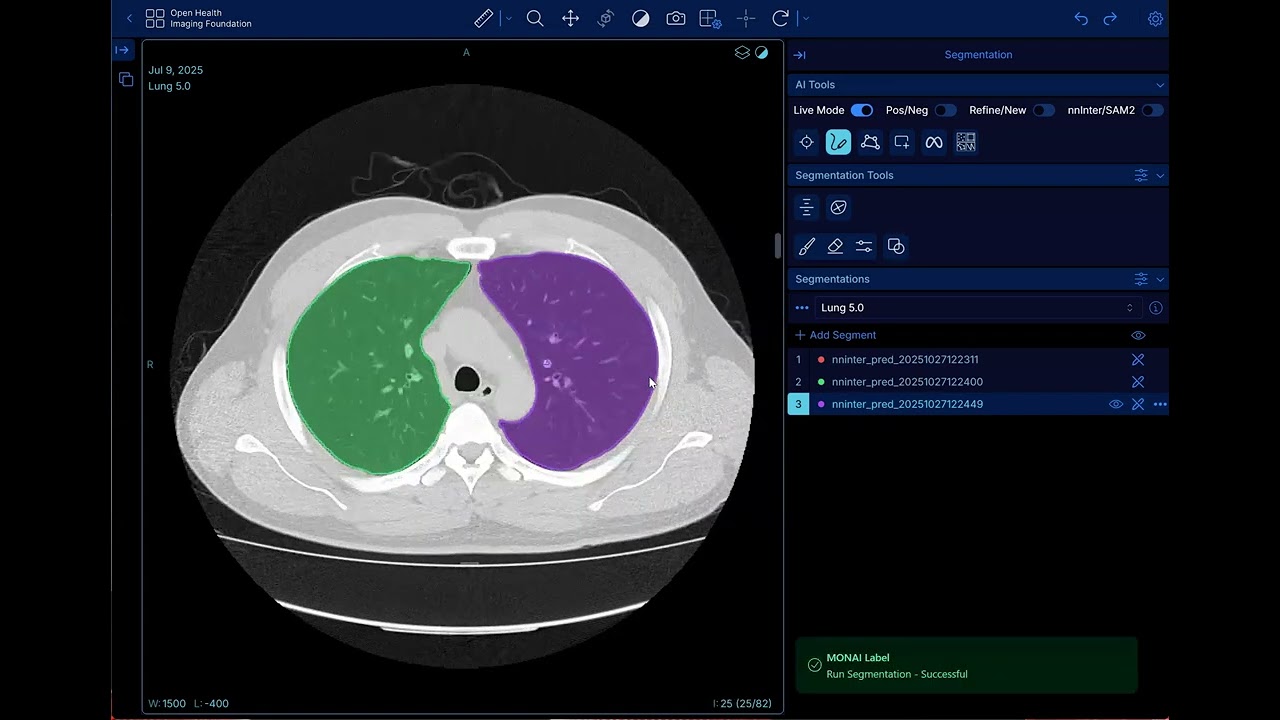Click the interpolate lines segmentation tool
The image size is (1280, 720).
[806, 207]
